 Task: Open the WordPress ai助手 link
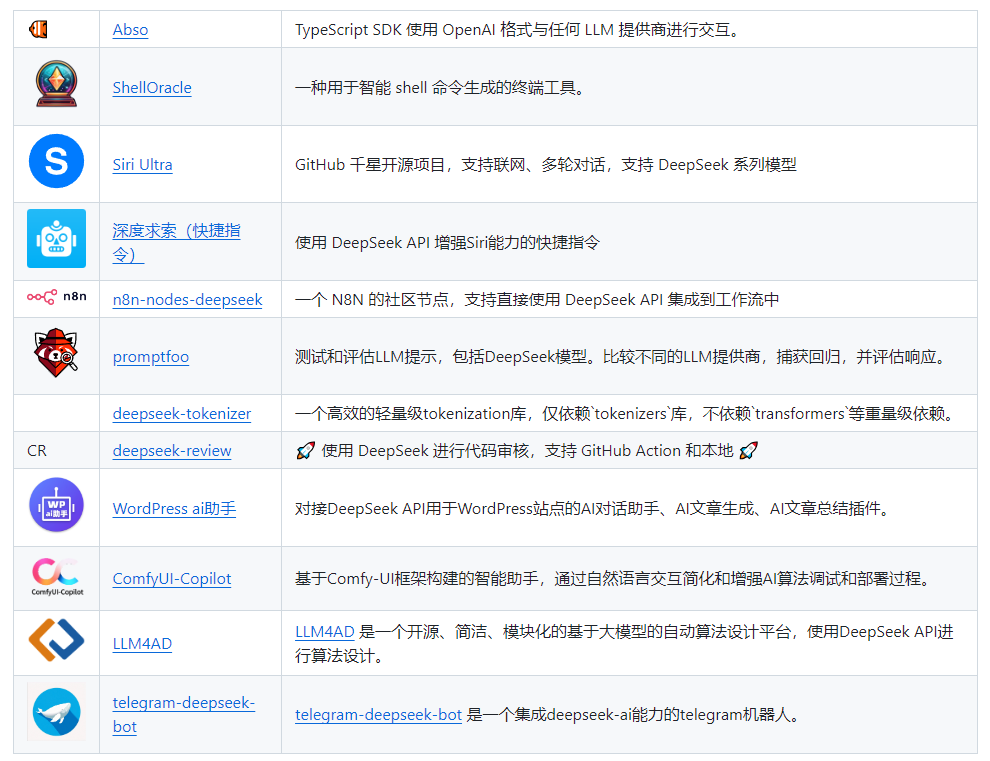click(174, 508)
